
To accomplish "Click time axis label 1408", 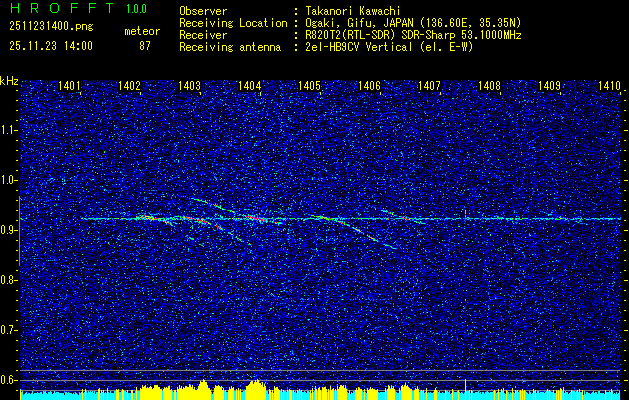I will pyautogui.click(x=489, y=85).
